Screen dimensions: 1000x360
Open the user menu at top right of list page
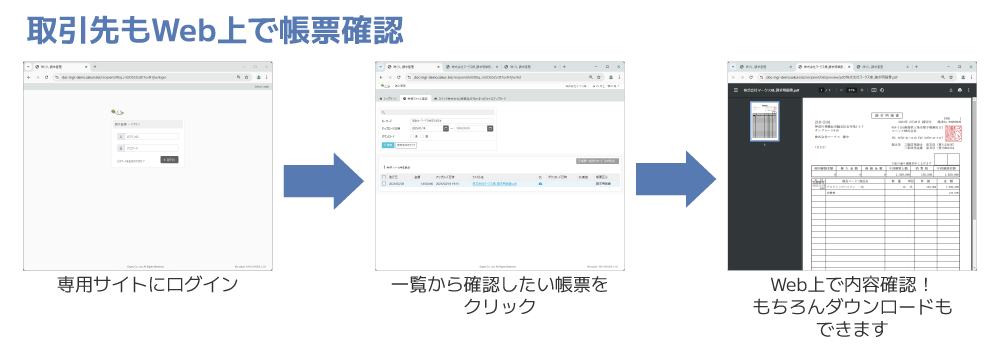[607, 86]
